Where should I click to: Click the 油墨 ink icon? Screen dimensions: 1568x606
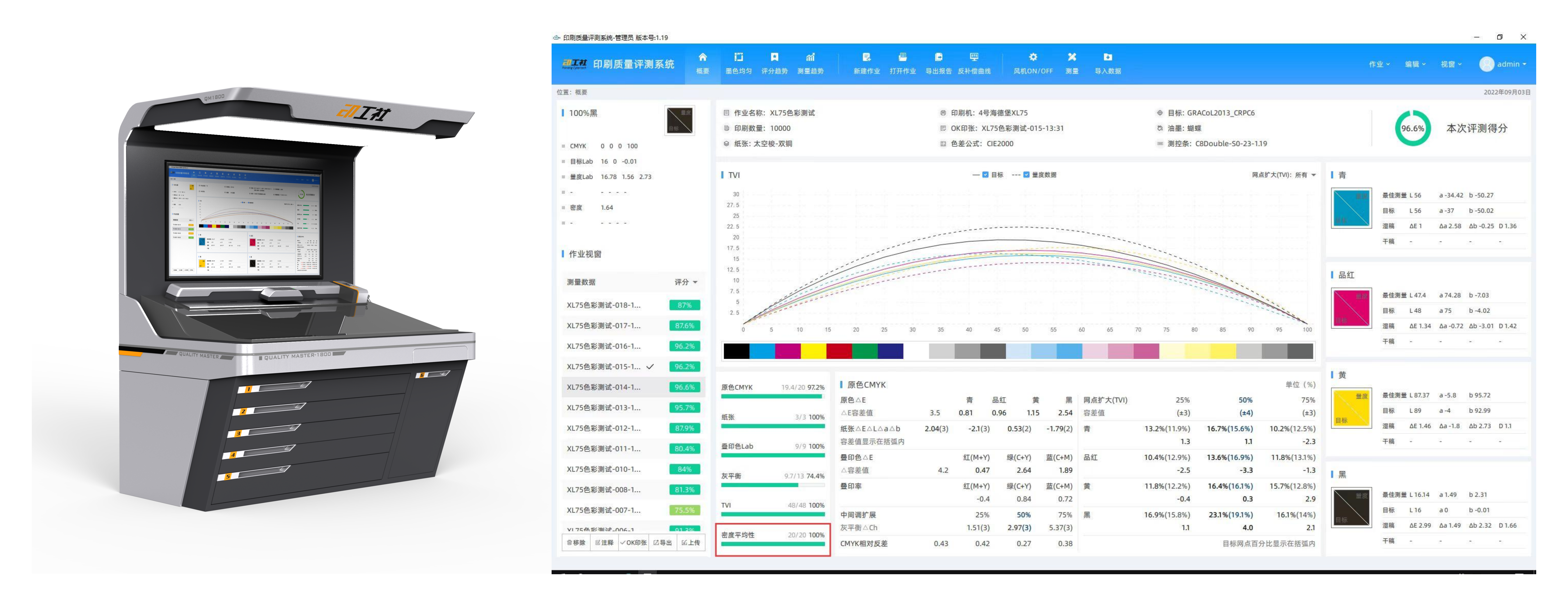click(x=1159, y=128)
